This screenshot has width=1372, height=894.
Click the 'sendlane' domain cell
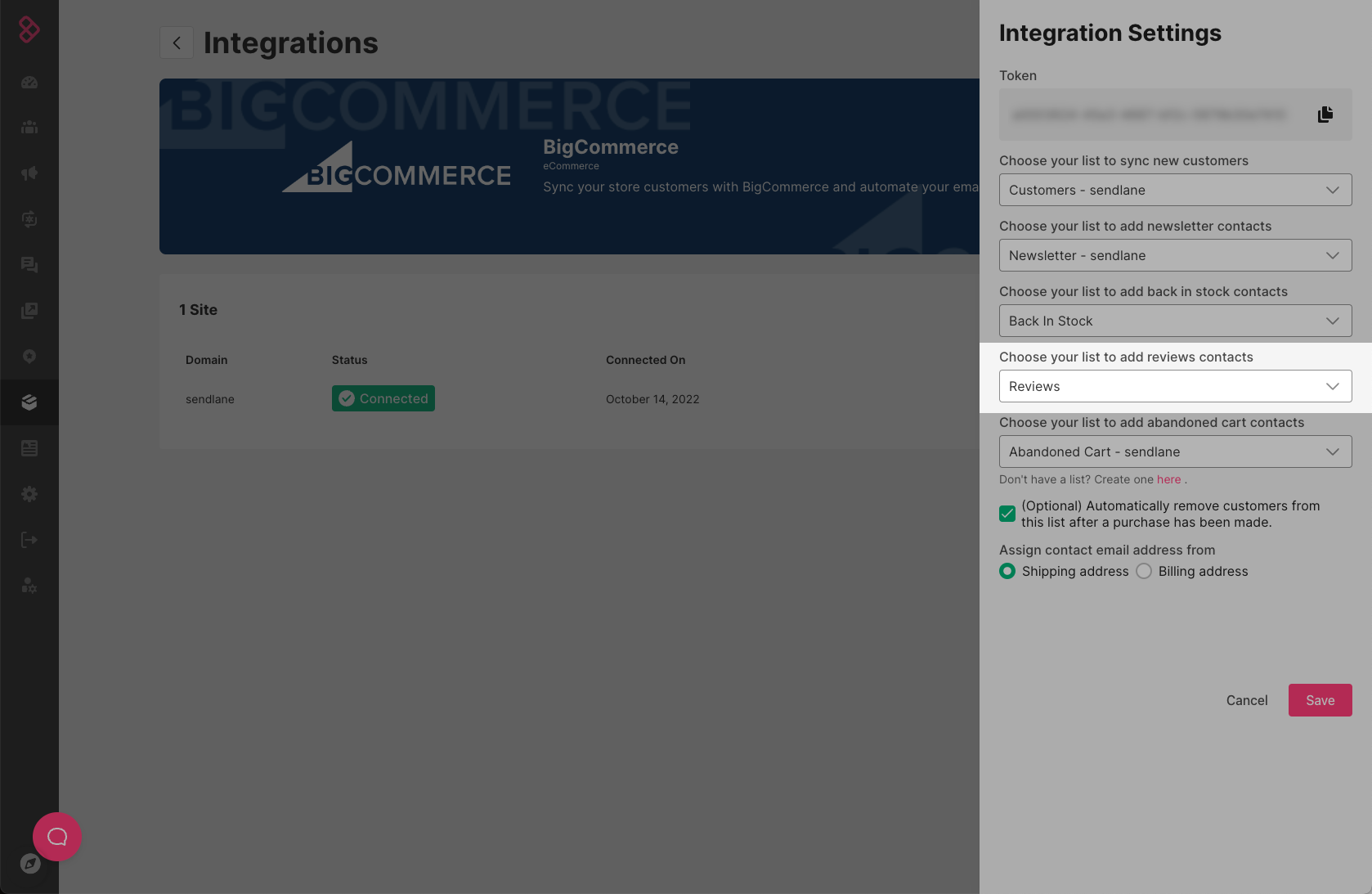(210, 399)
